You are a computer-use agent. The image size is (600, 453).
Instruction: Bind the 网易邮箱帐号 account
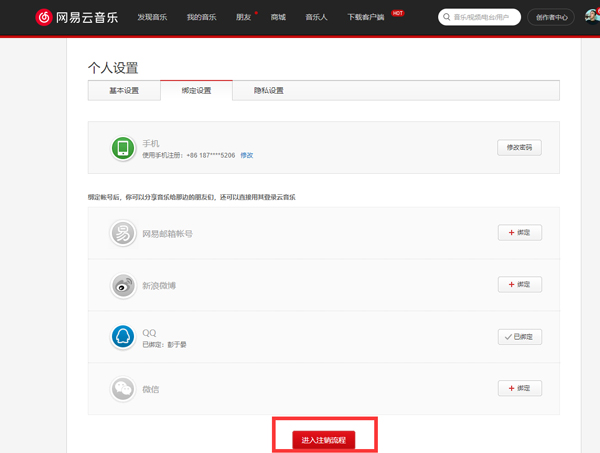(519, 233)
